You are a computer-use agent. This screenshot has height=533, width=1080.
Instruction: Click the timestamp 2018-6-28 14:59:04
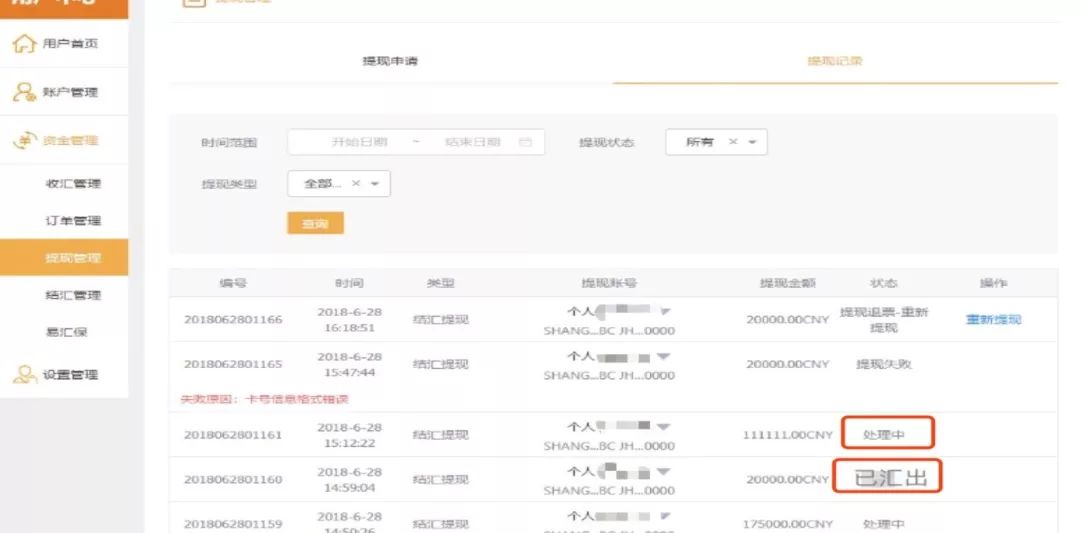349,480
